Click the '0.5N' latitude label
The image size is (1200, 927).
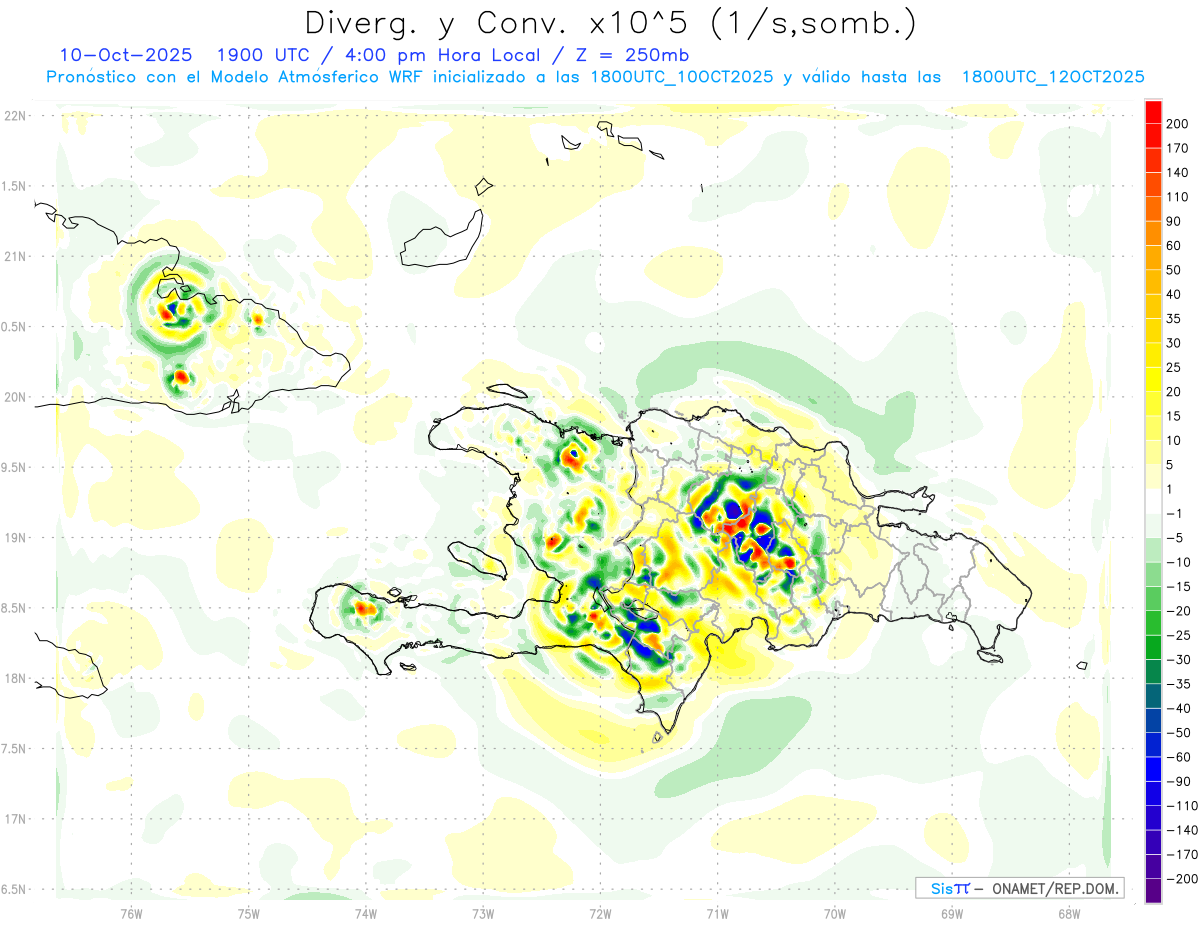(x=14, y=327)
